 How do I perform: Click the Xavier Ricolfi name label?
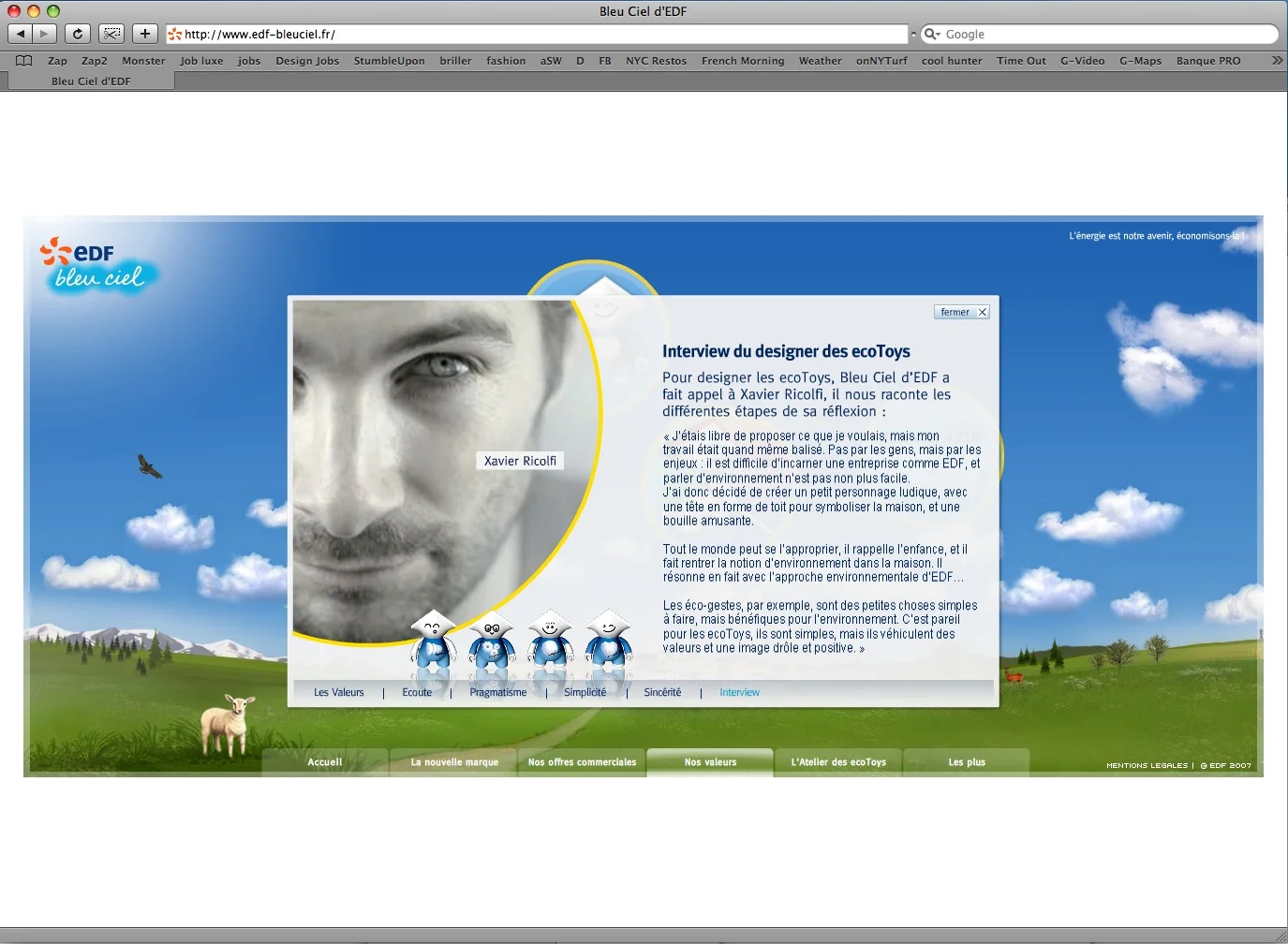pos(520,461)
